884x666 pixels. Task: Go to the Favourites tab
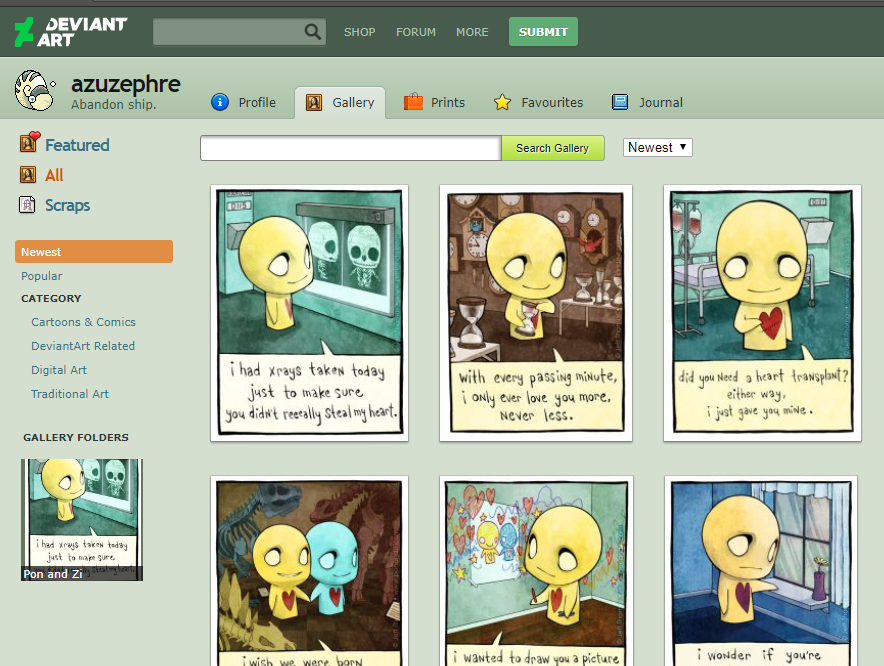[x=538, y=103]
